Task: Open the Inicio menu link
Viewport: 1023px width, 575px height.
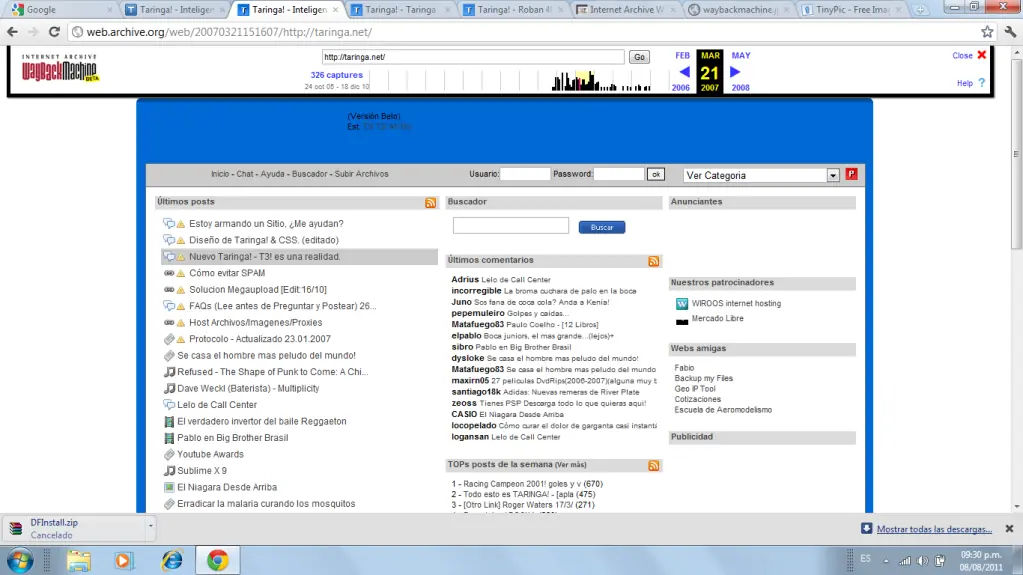Action: pos(220,174)
